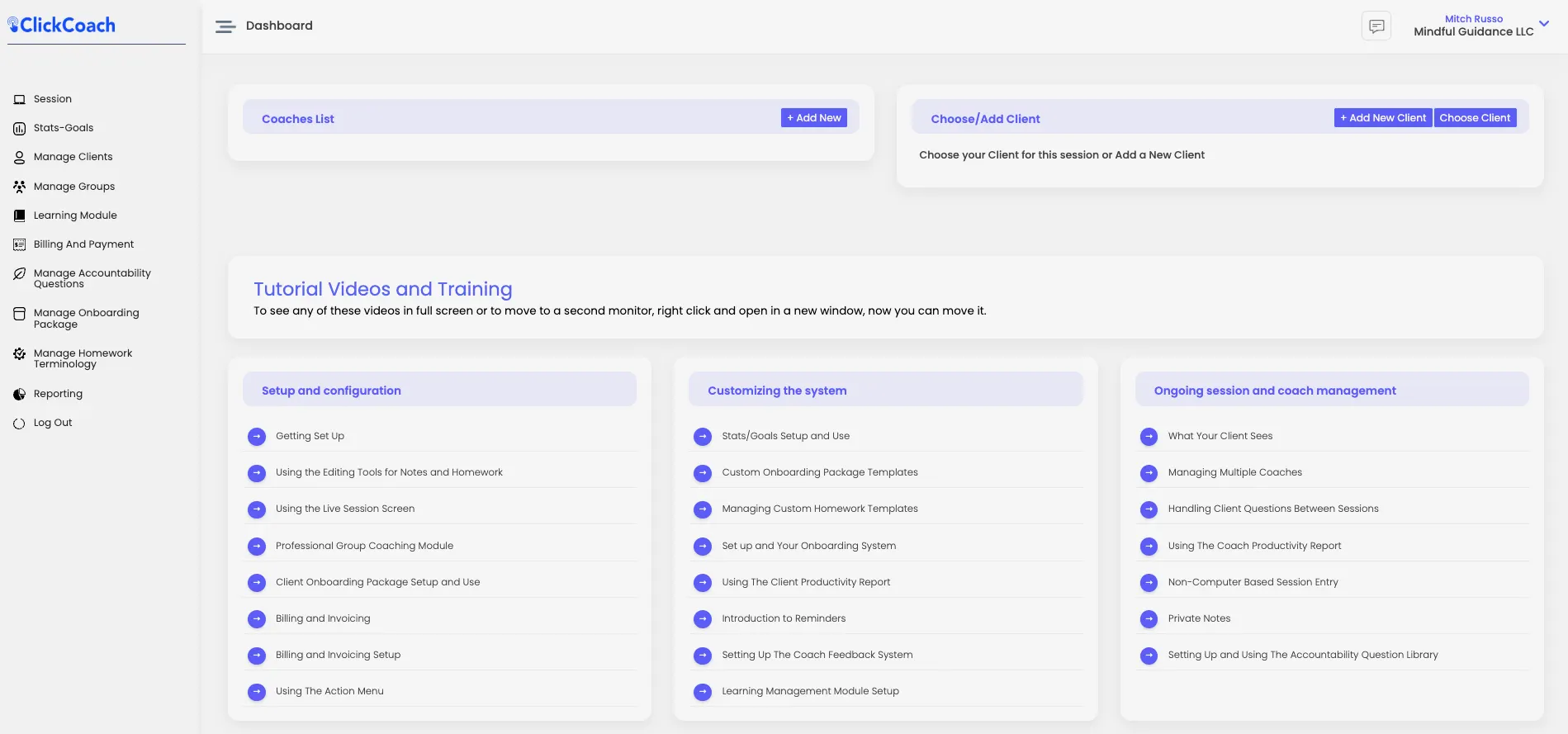Click Ongoing session and coach management heading
Image resolution: width=1568 pixels, height=734 pixels.
pos(1275,391)
